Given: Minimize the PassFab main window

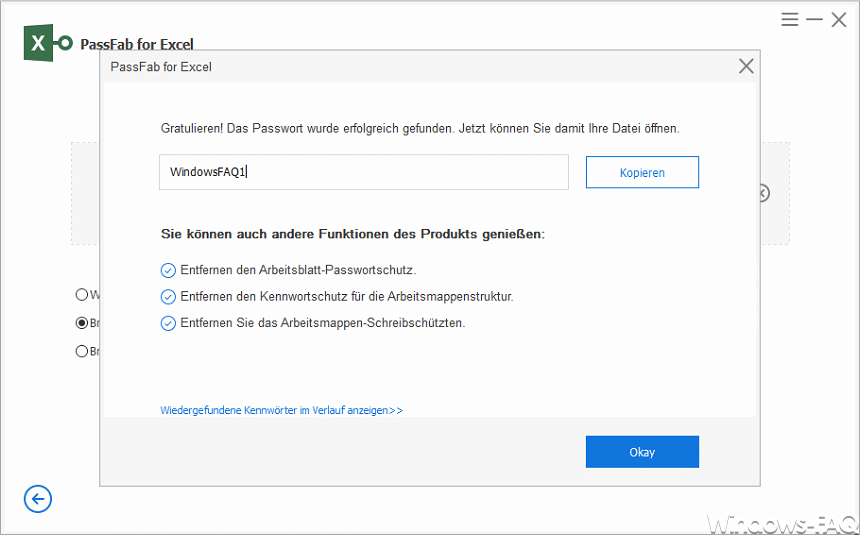Looking at the screenshot, I should (814, 20).
